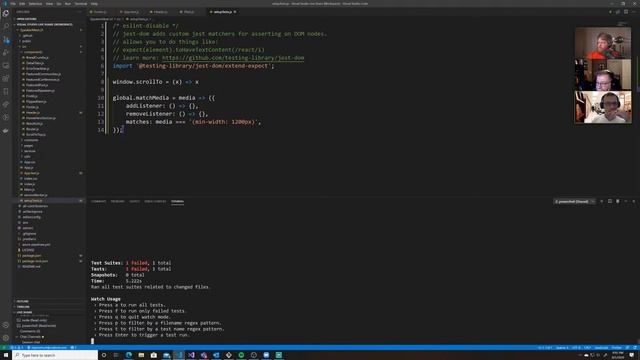Select the TERMINAL panel tab
The height and width of the screenshot is (360, 640).
pos(178,201)
